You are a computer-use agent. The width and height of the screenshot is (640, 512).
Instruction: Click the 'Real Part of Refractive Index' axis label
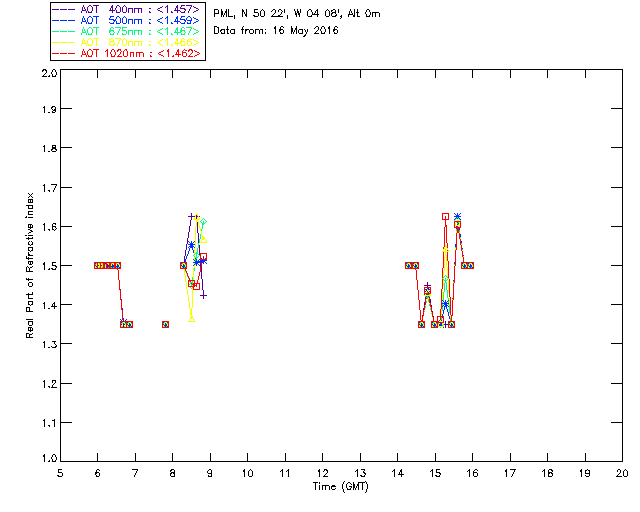pyautogui.click(x=29, y=265)
